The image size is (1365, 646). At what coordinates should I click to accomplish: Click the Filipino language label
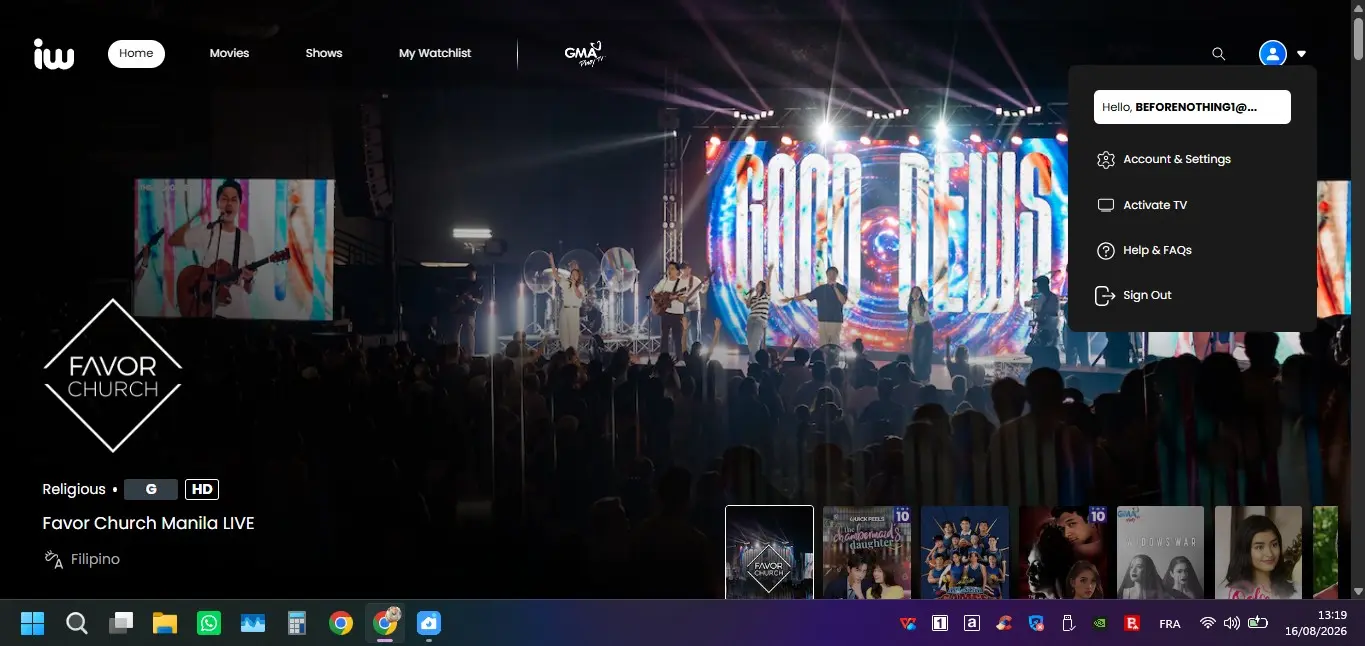[95, 559]
